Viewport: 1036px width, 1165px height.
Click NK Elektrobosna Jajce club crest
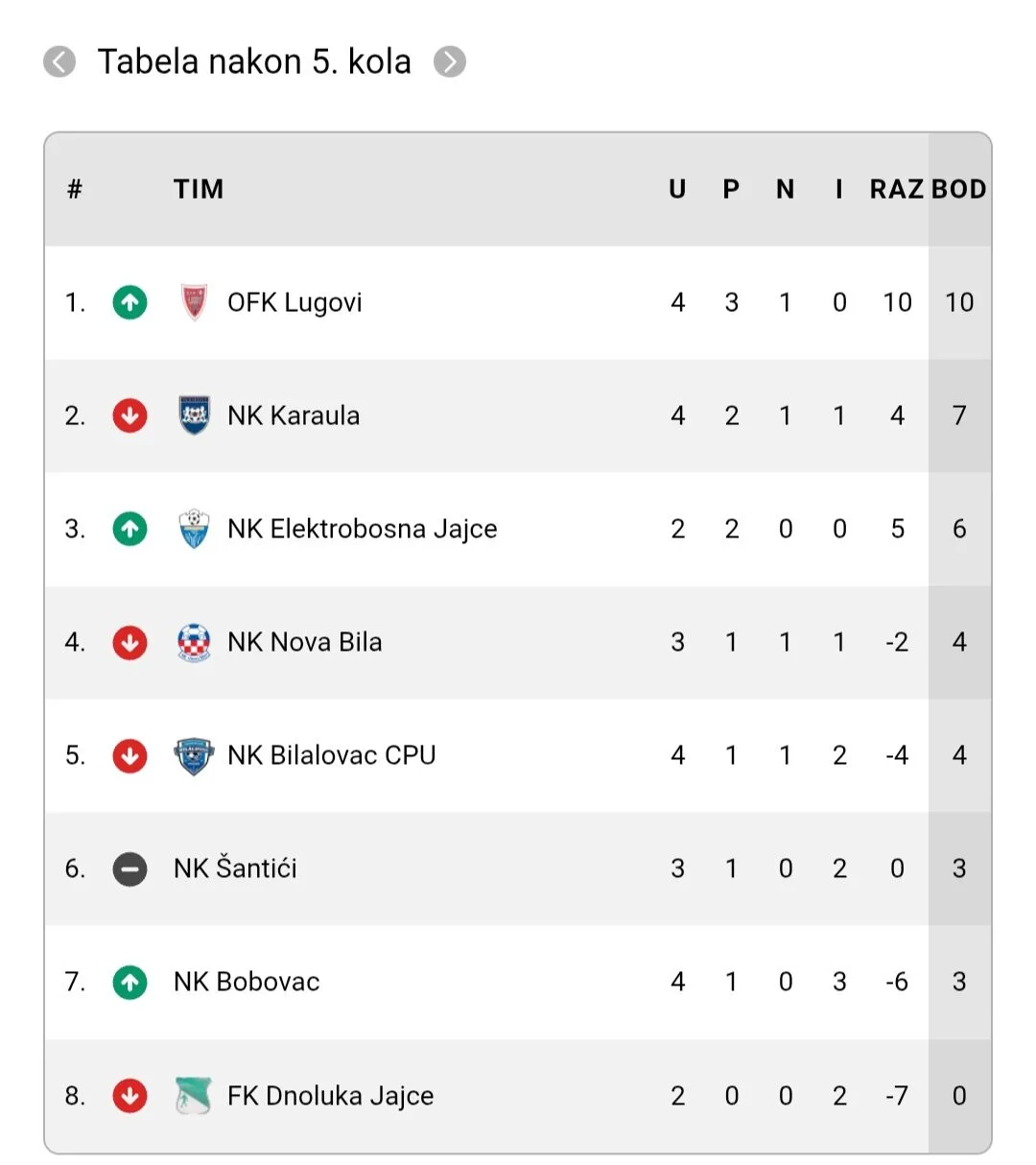[194, 529]
